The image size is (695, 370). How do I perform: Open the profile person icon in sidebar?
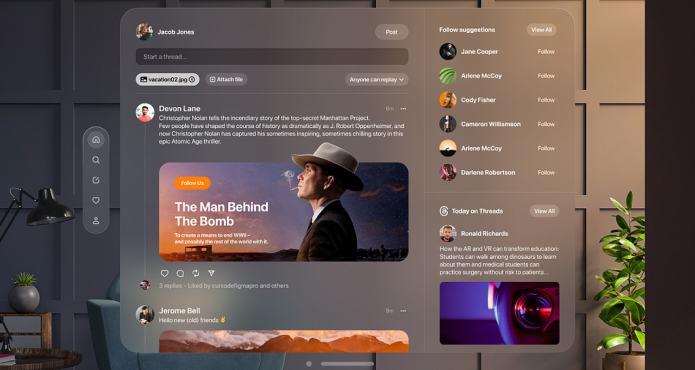96,220
